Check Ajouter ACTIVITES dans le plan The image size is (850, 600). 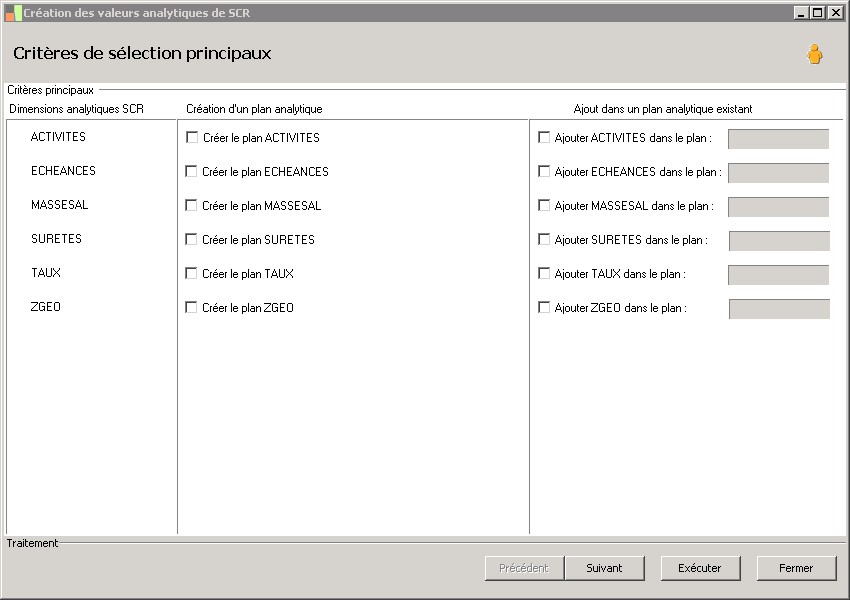[x=544, y=138]
